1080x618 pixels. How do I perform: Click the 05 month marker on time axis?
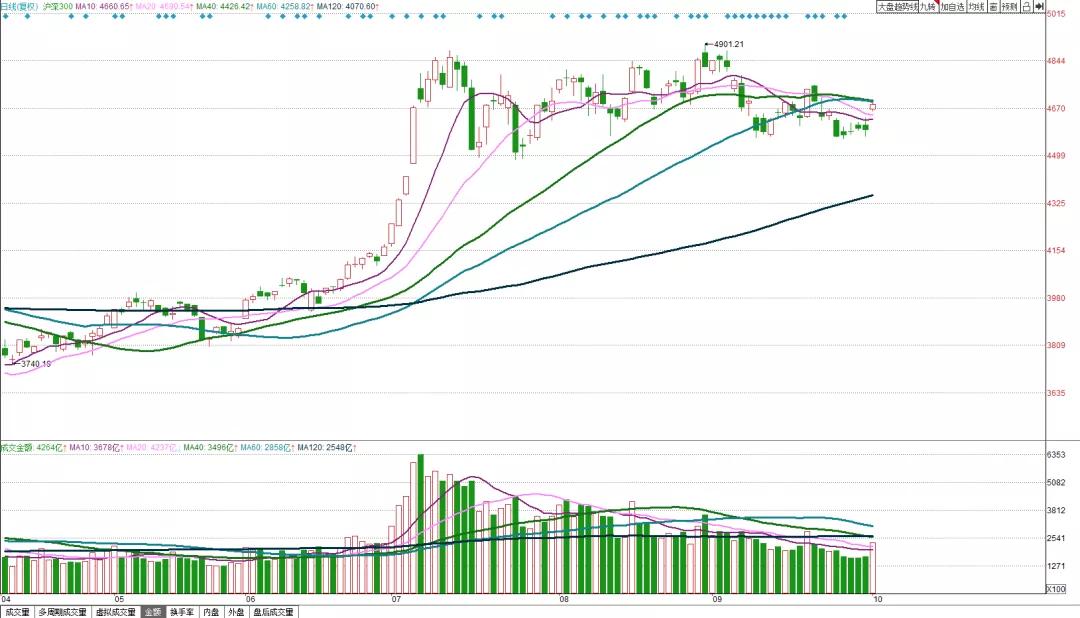pyautogui.click(x=119, y=599)
